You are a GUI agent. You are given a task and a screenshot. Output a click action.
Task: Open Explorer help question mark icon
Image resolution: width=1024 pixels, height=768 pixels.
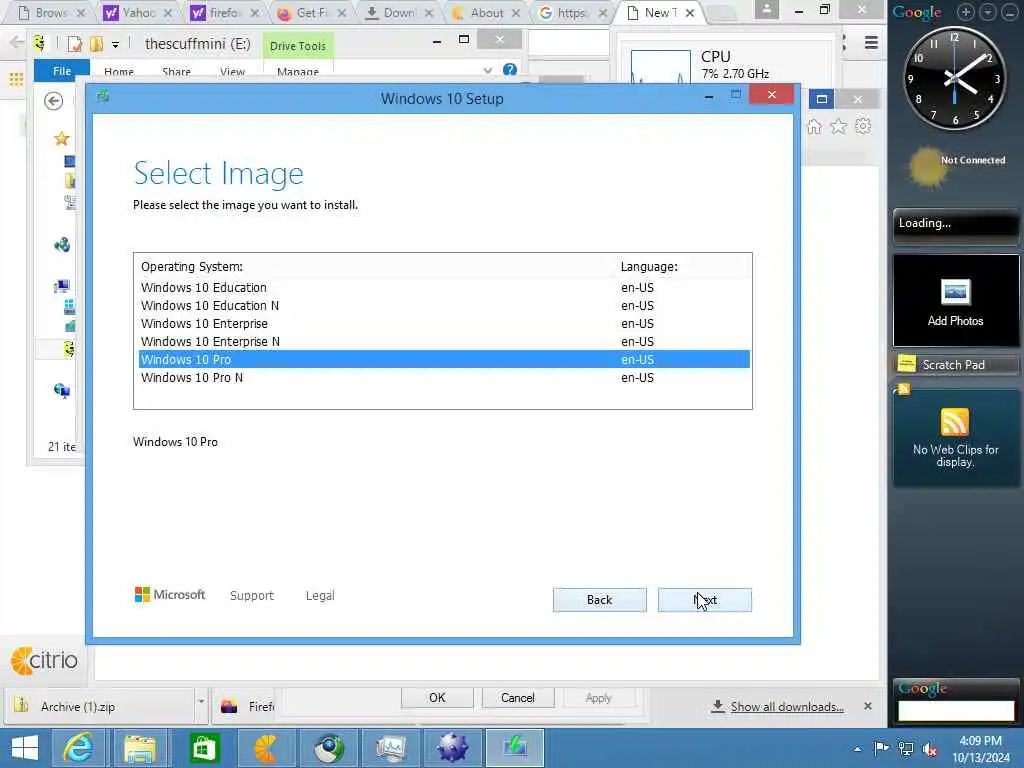pyautogui.click(x=509, y=69)
